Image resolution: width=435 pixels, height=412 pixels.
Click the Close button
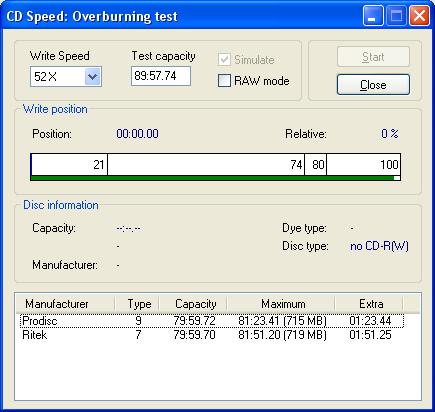[373, 85]
